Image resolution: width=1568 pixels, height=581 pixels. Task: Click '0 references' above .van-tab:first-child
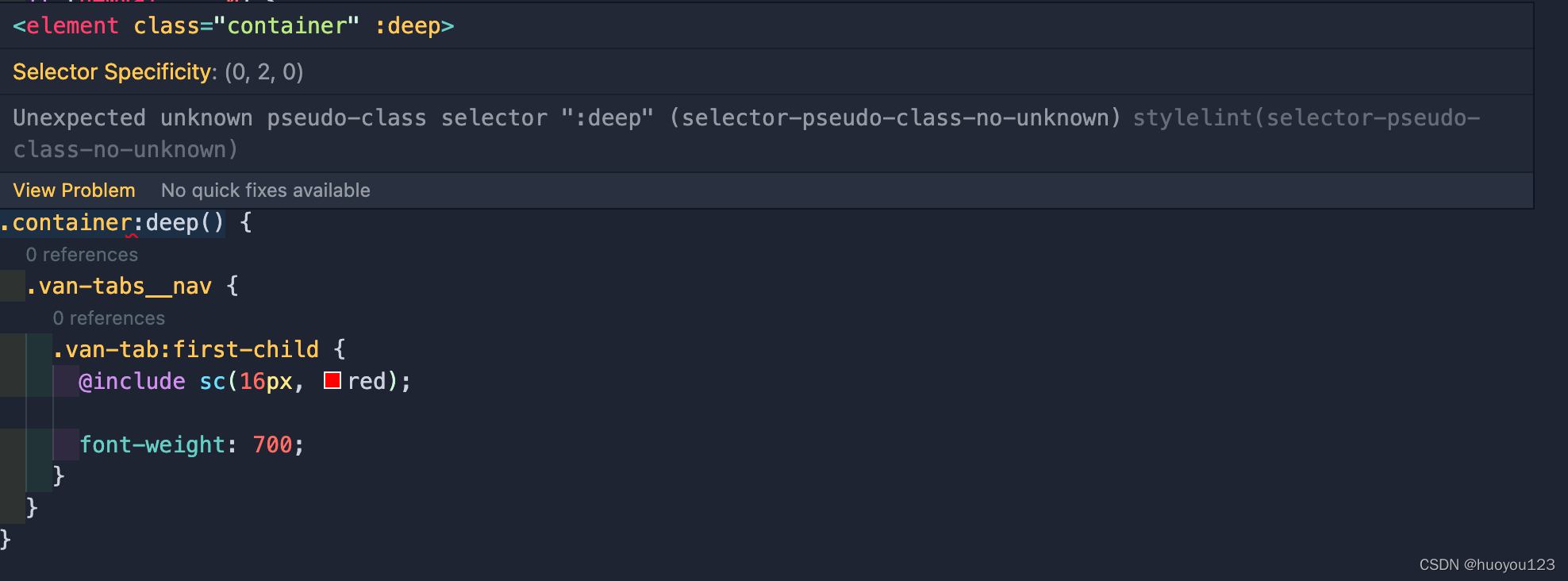tap(109, 317)
